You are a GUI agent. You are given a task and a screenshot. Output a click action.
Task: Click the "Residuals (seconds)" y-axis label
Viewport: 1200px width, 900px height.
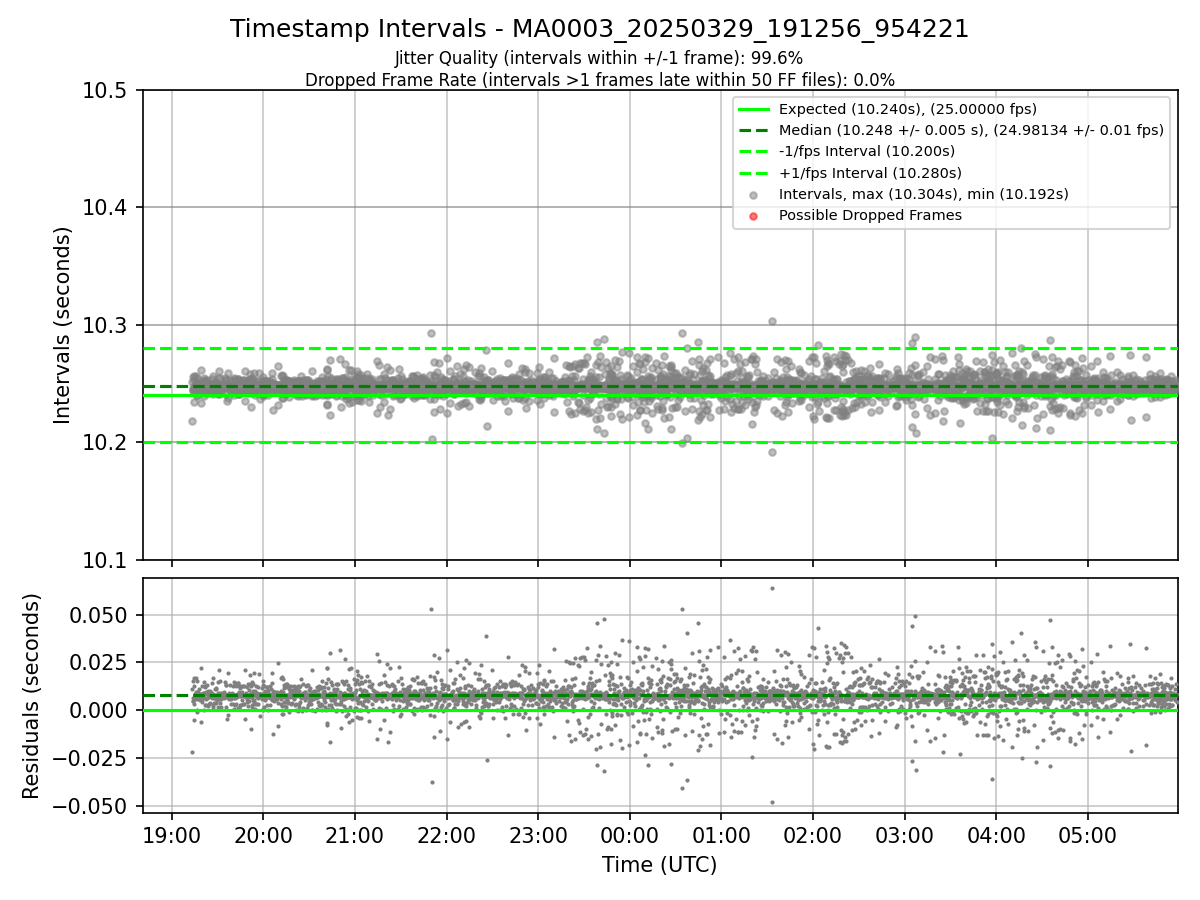32,696
